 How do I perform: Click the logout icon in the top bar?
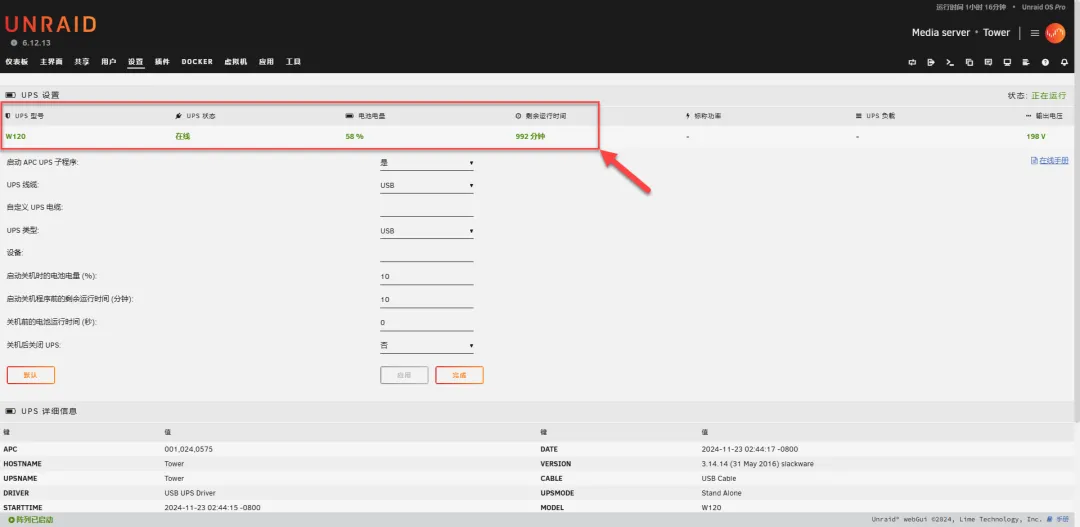click(x=931, y=62)
